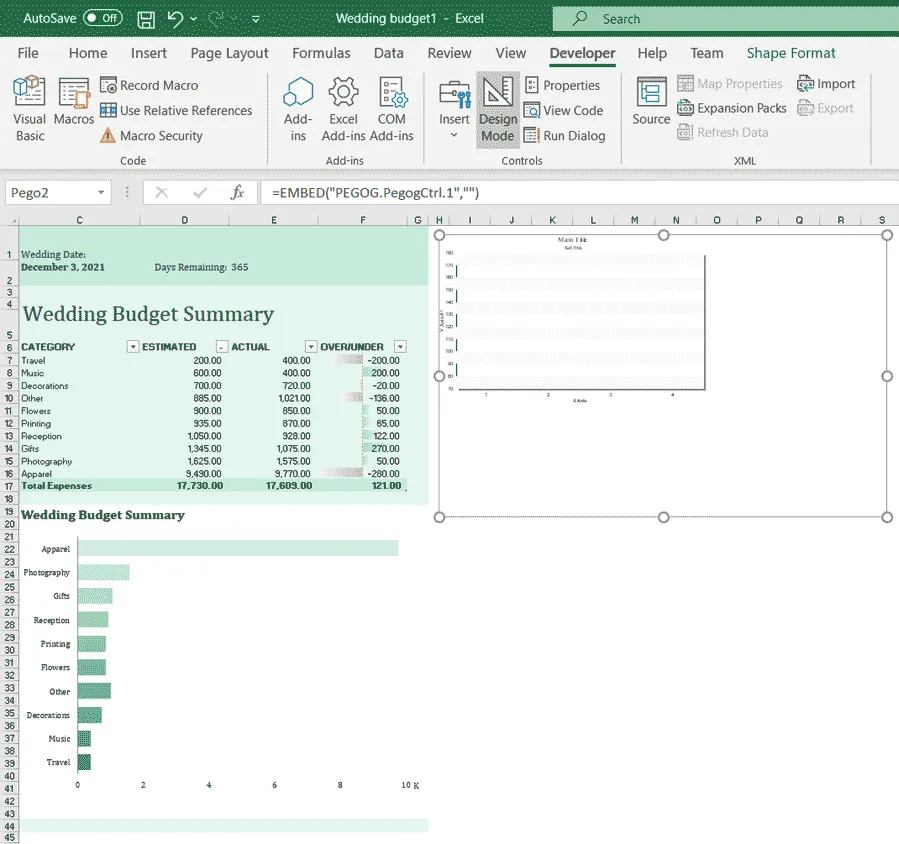The image size is (899, 844).
Task: Open the Shape Format tab
Action: [791, 53]
